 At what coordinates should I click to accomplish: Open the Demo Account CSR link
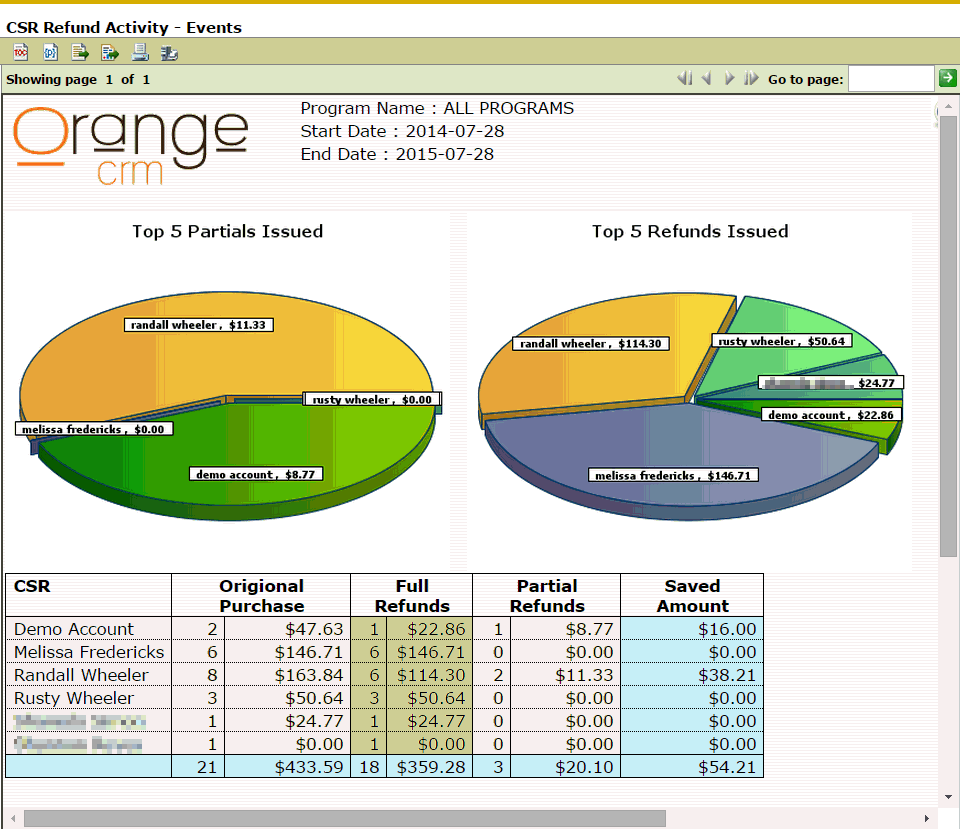[74, 629]
